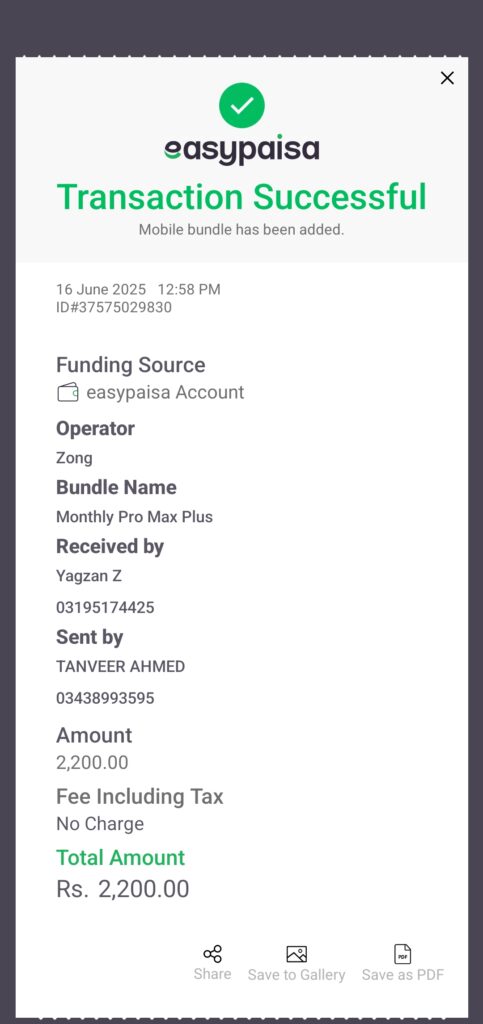This screenshot has height=1024, width=483.
Task: Tap the Save as PDF file icon
Action: [x=403, y=954]
